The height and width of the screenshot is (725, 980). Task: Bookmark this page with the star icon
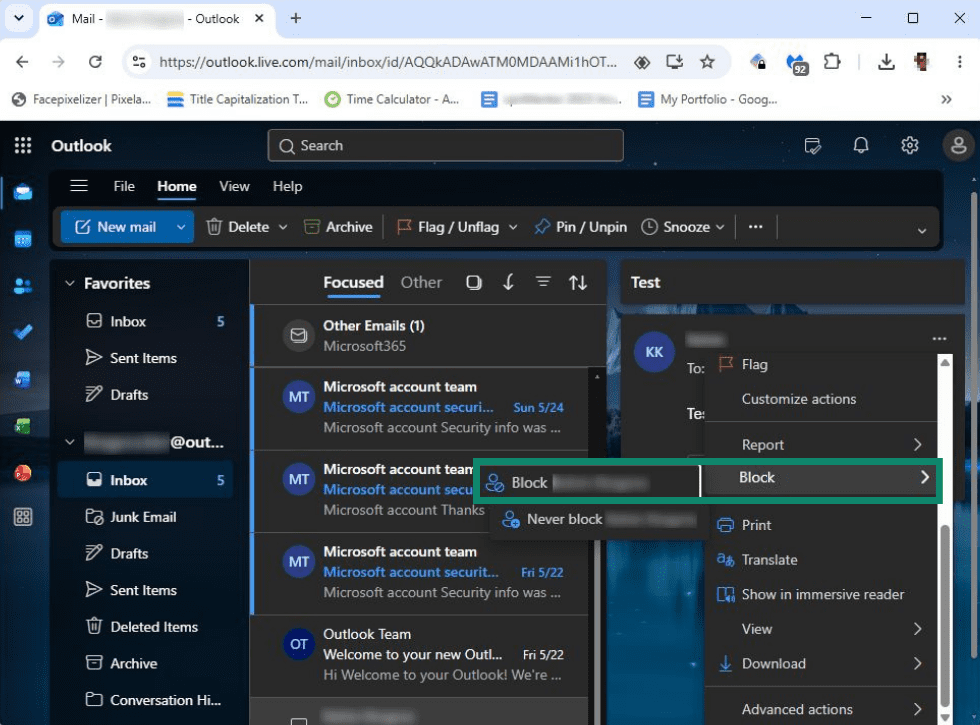pos(707,62)
